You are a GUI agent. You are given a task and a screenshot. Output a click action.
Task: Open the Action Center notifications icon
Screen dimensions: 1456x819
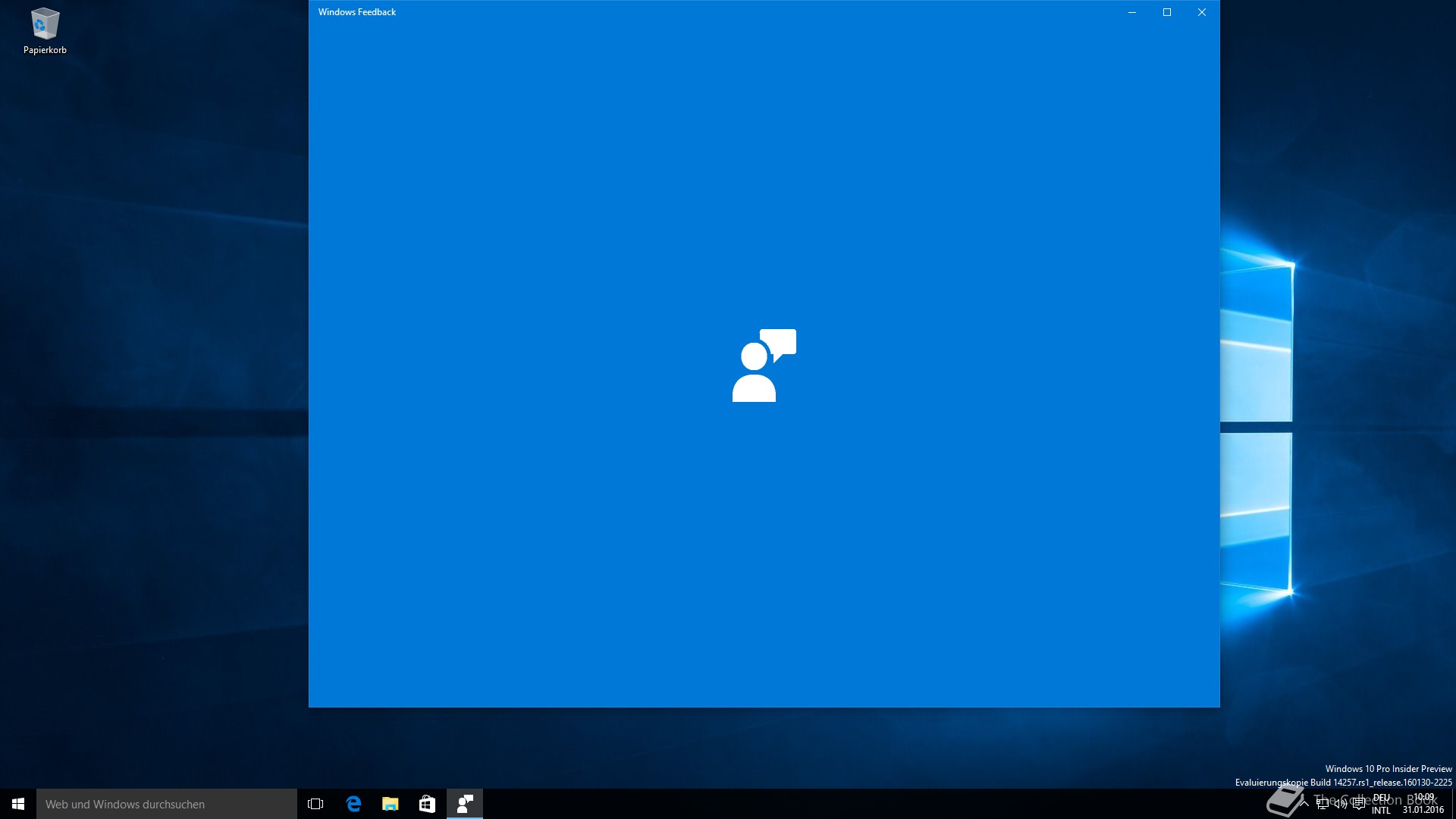click(1359, 804)
